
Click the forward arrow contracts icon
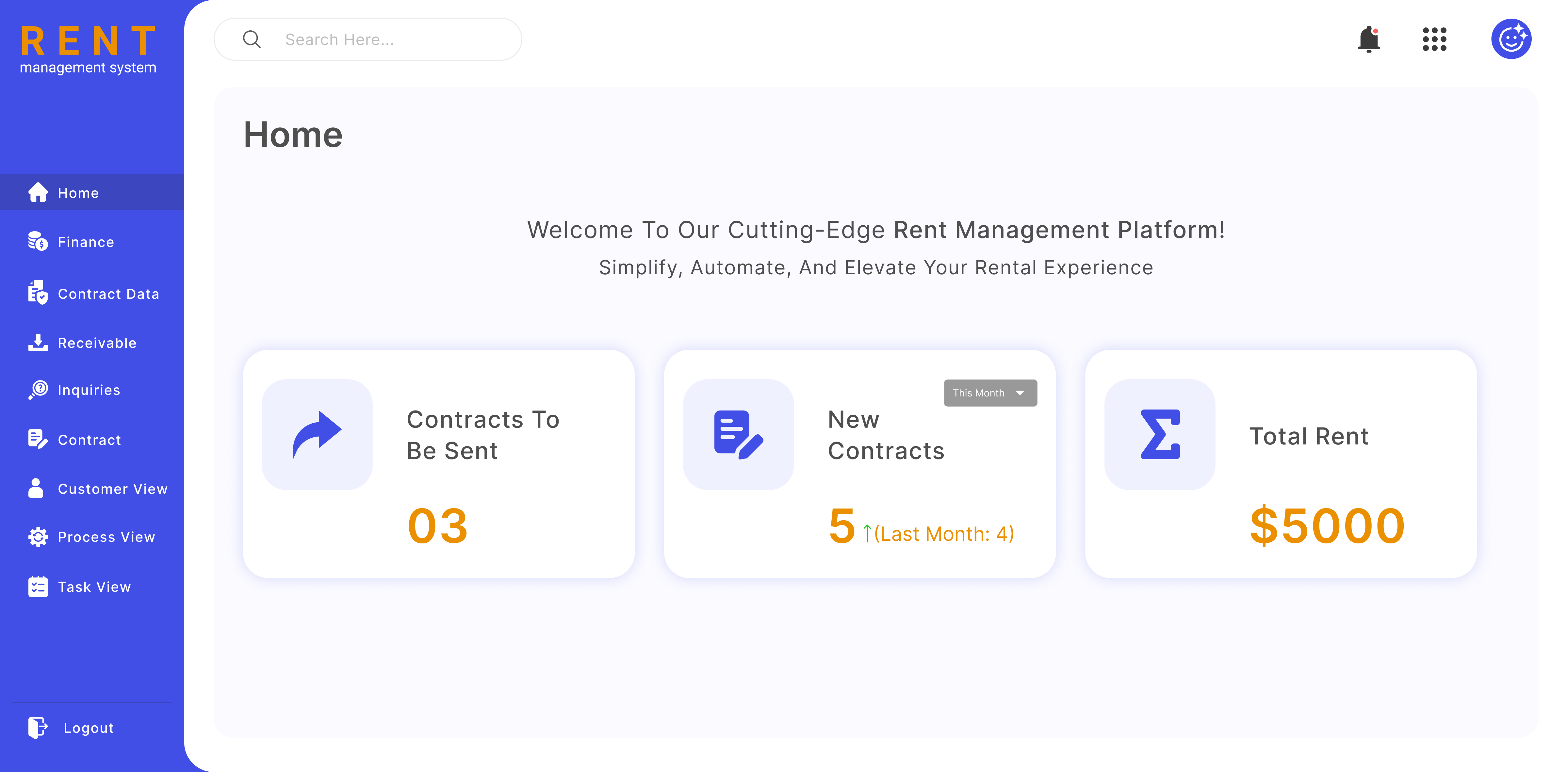click(317, 434)
